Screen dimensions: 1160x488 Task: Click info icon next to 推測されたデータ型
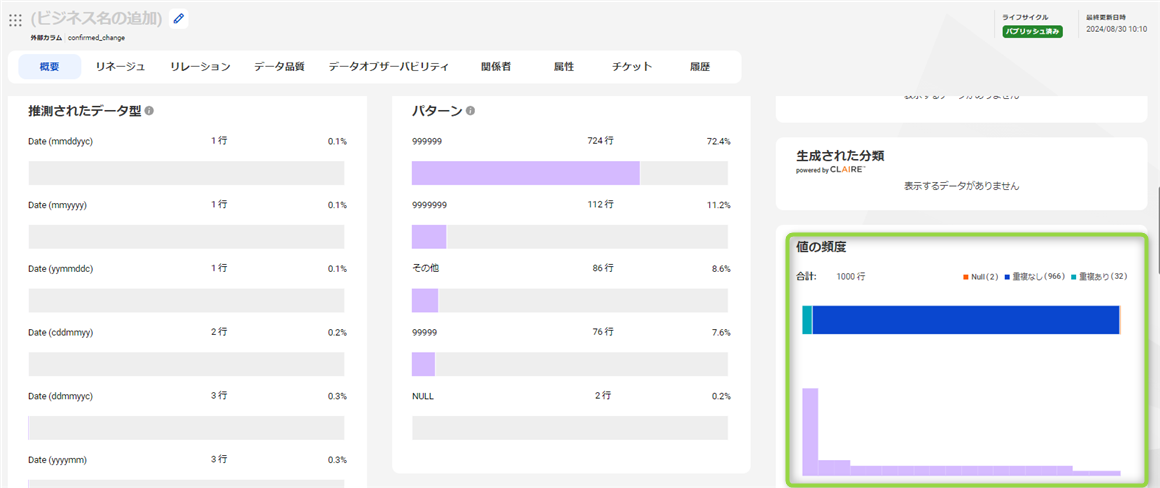(149, 110)
